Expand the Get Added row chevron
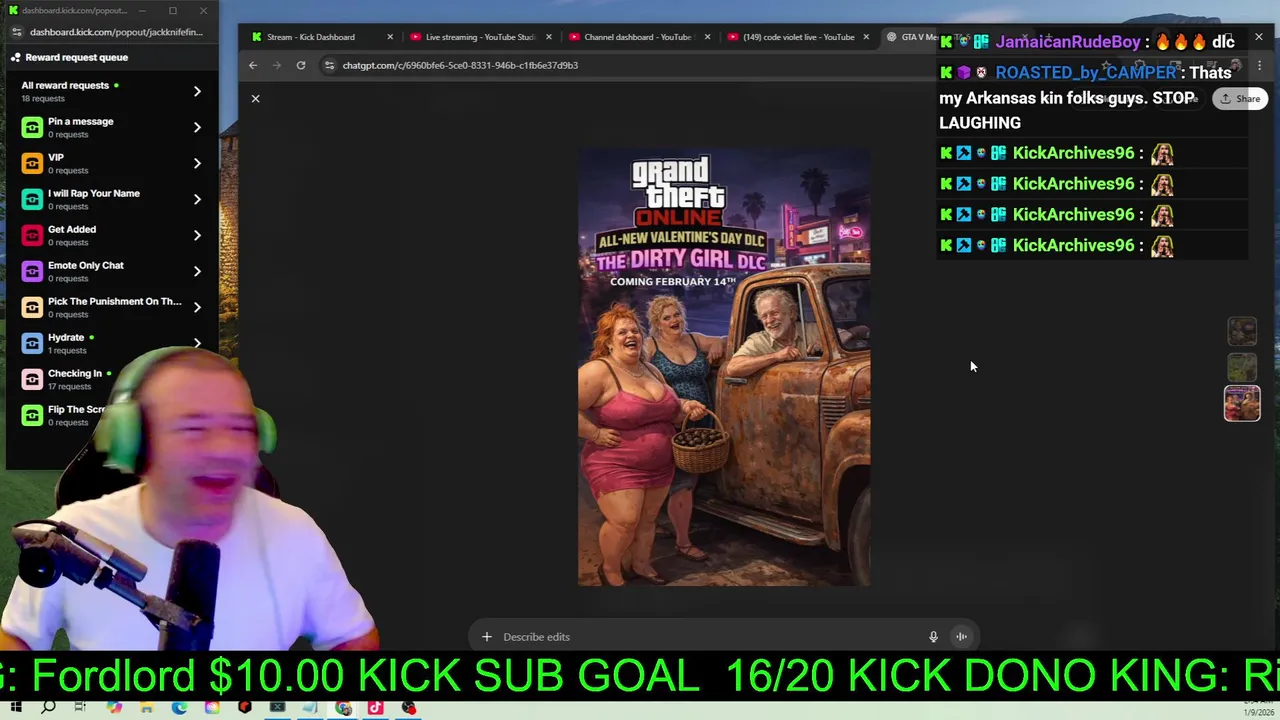 [x=197, y=235]
